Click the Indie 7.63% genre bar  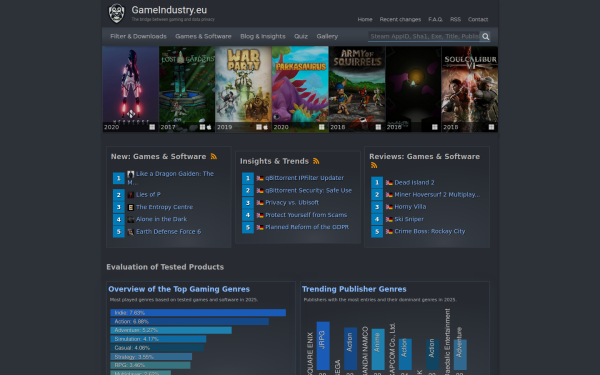pyautogui.click(x=198, y=313)
